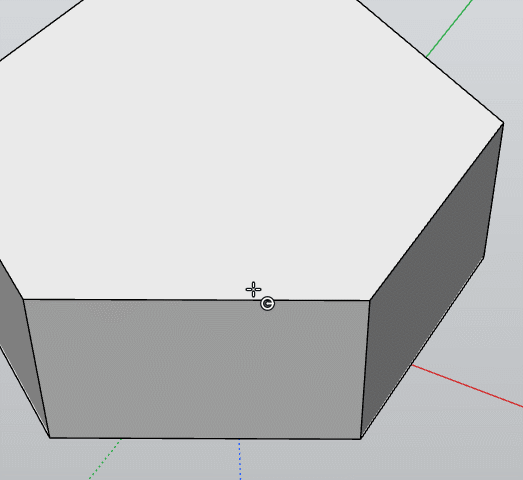
Task: Select the back-left top edge of the hexagon
Action: [x=42, y=31]
